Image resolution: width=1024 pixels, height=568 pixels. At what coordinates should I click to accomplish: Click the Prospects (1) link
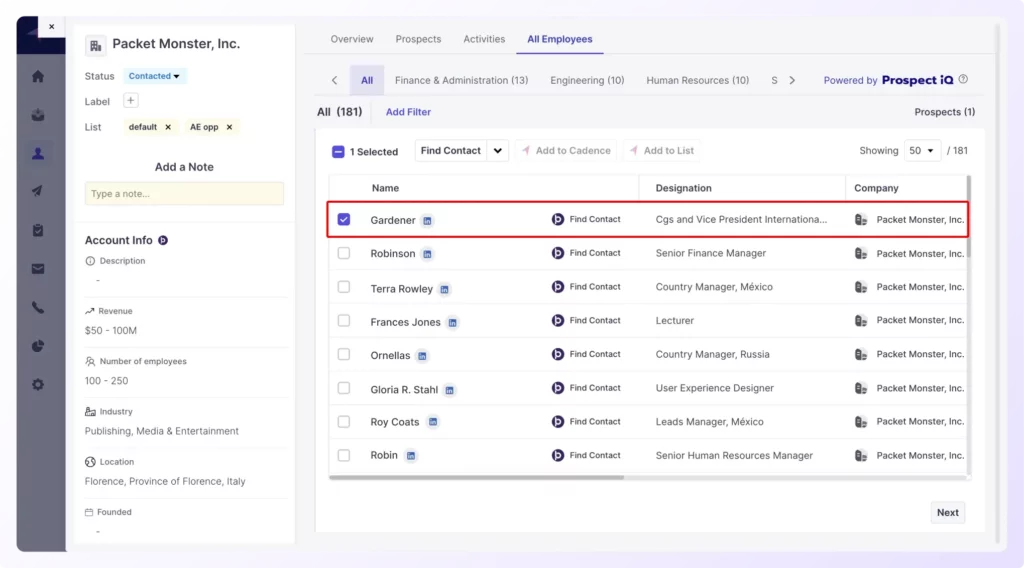coord(944,112)
